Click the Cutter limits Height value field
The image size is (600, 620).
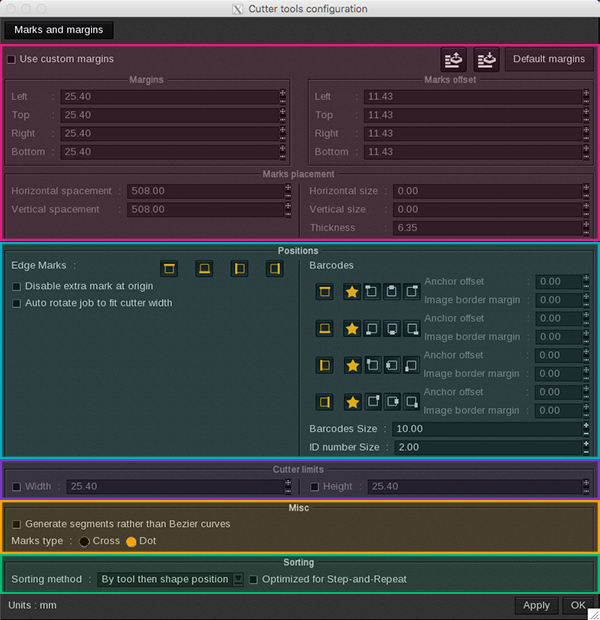pos(475,486)
